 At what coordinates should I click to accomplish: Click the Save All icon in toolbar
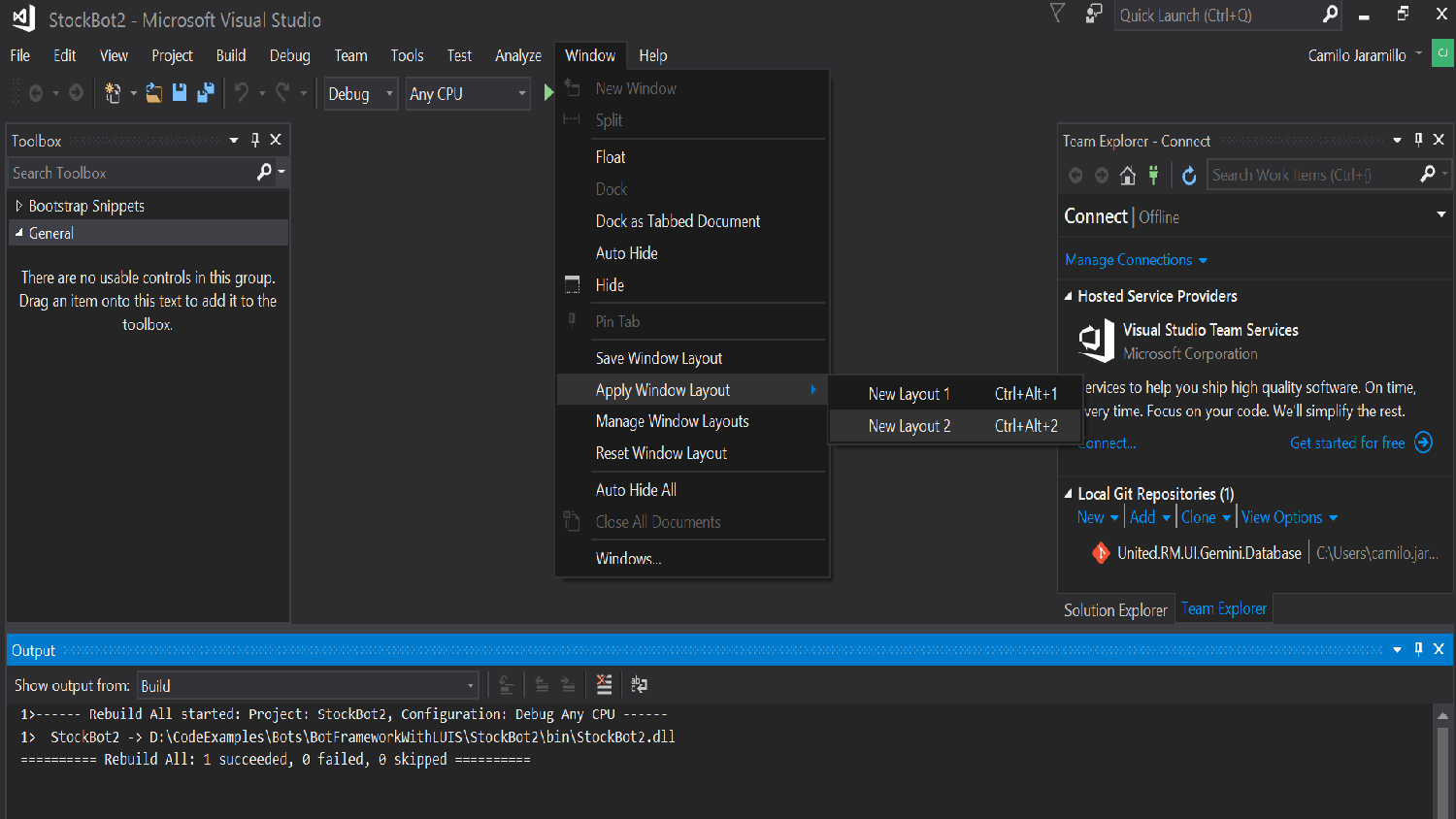(x=206, y=93)
